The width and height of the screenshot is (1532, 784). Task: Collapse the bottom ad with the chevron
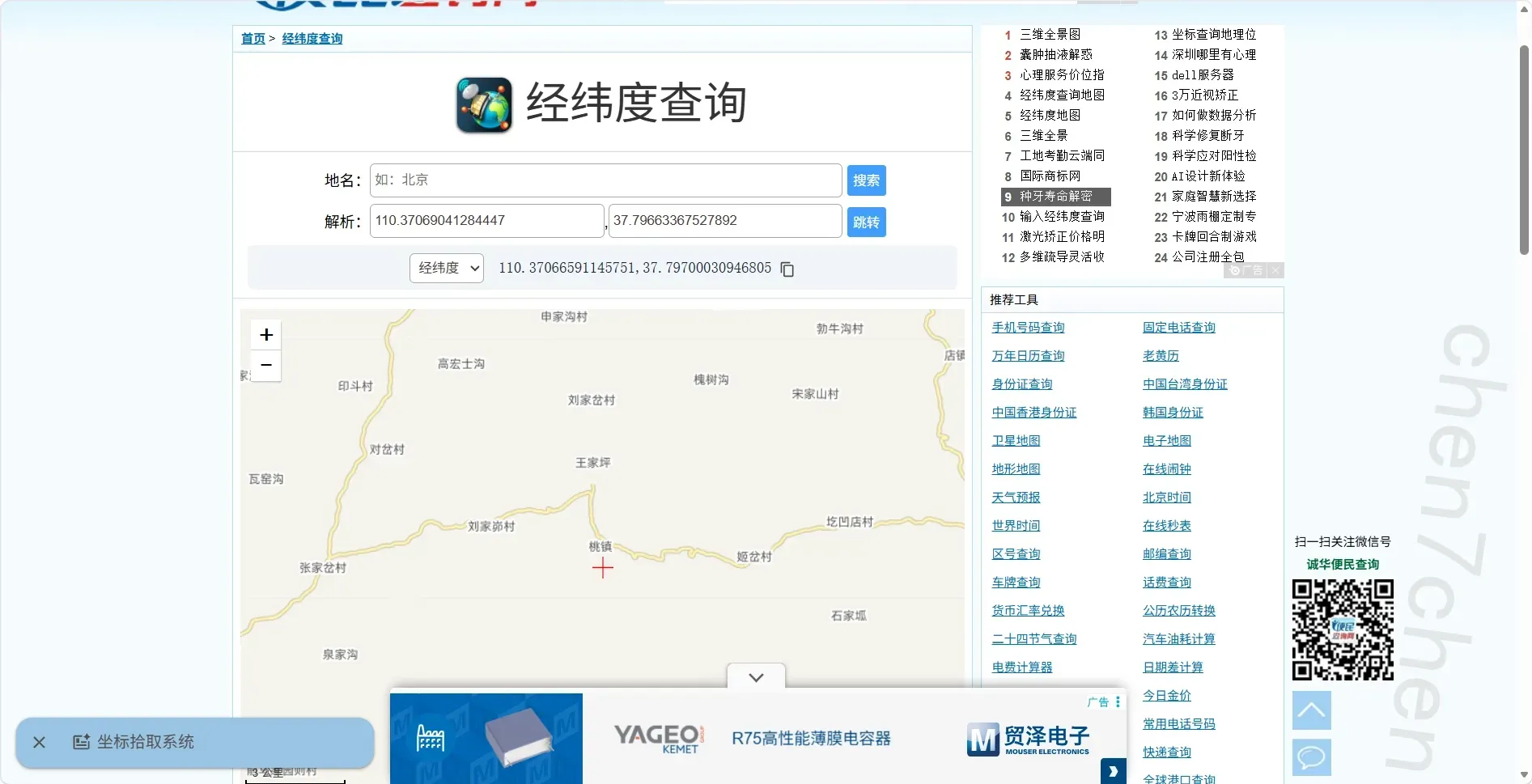pos(756,677)
